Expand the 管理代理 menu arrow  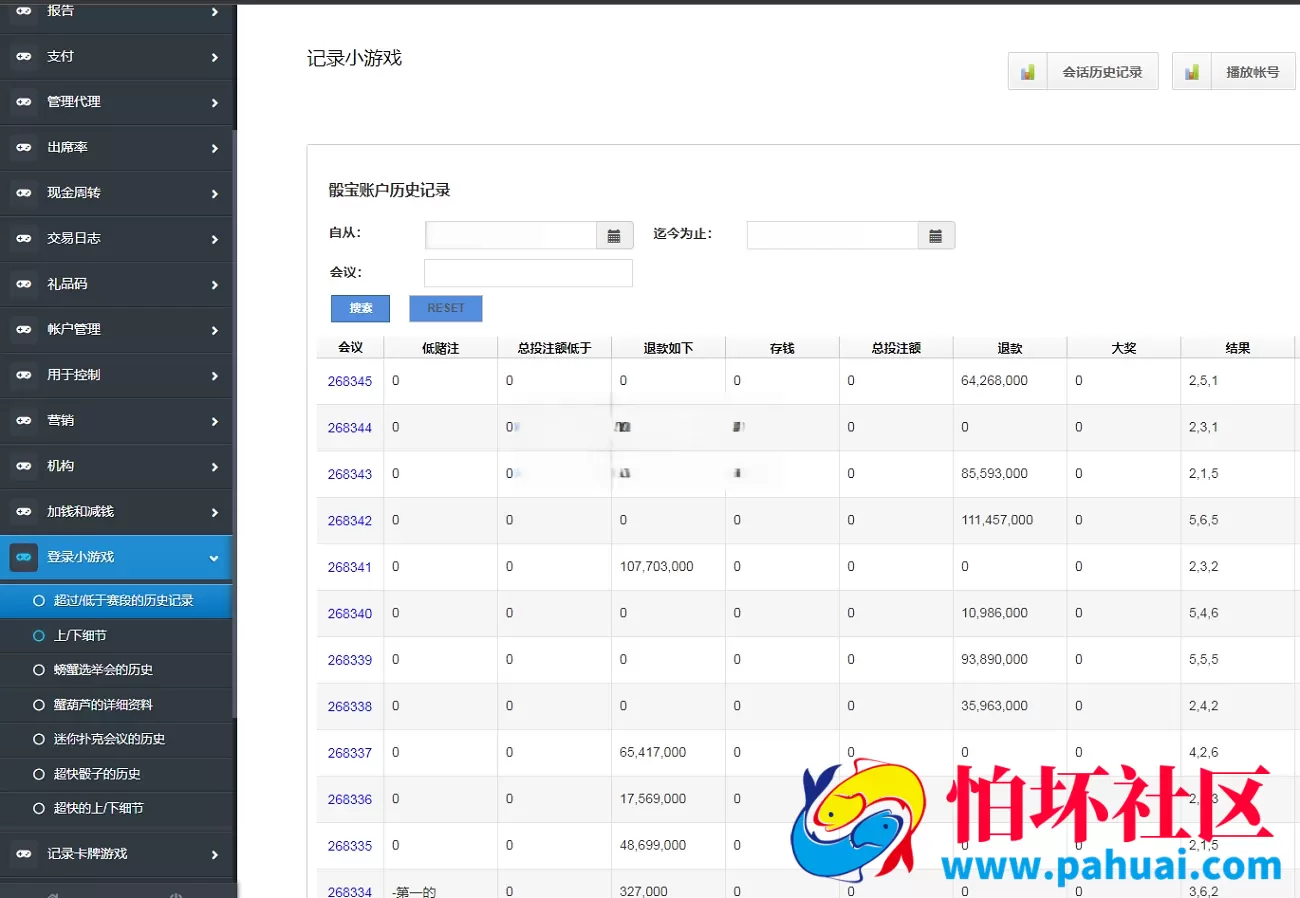pyautogui.click(x=214, y=103)
